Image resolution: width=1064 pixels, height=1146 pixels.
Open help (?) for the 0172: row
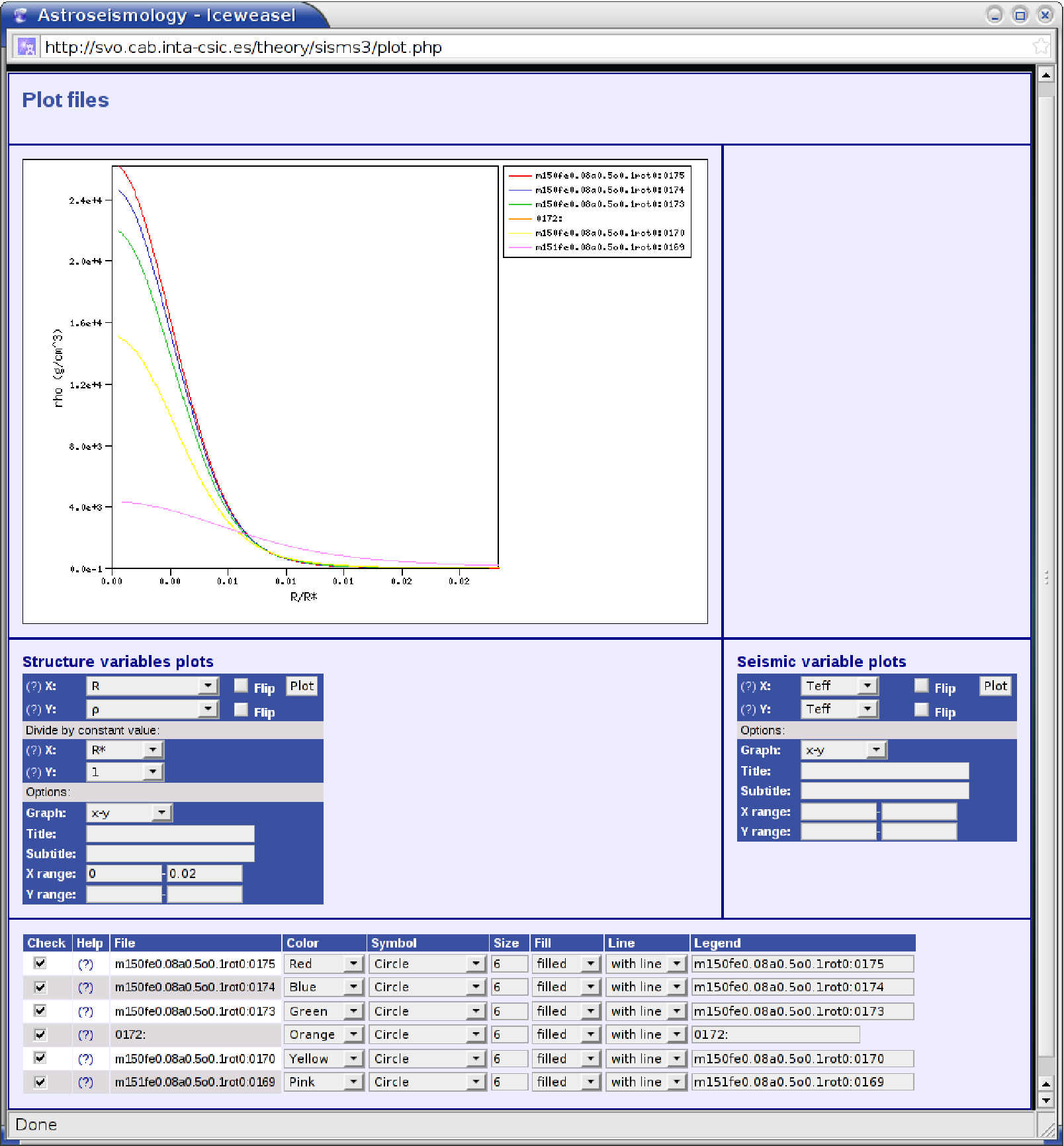click(85, 1035)
